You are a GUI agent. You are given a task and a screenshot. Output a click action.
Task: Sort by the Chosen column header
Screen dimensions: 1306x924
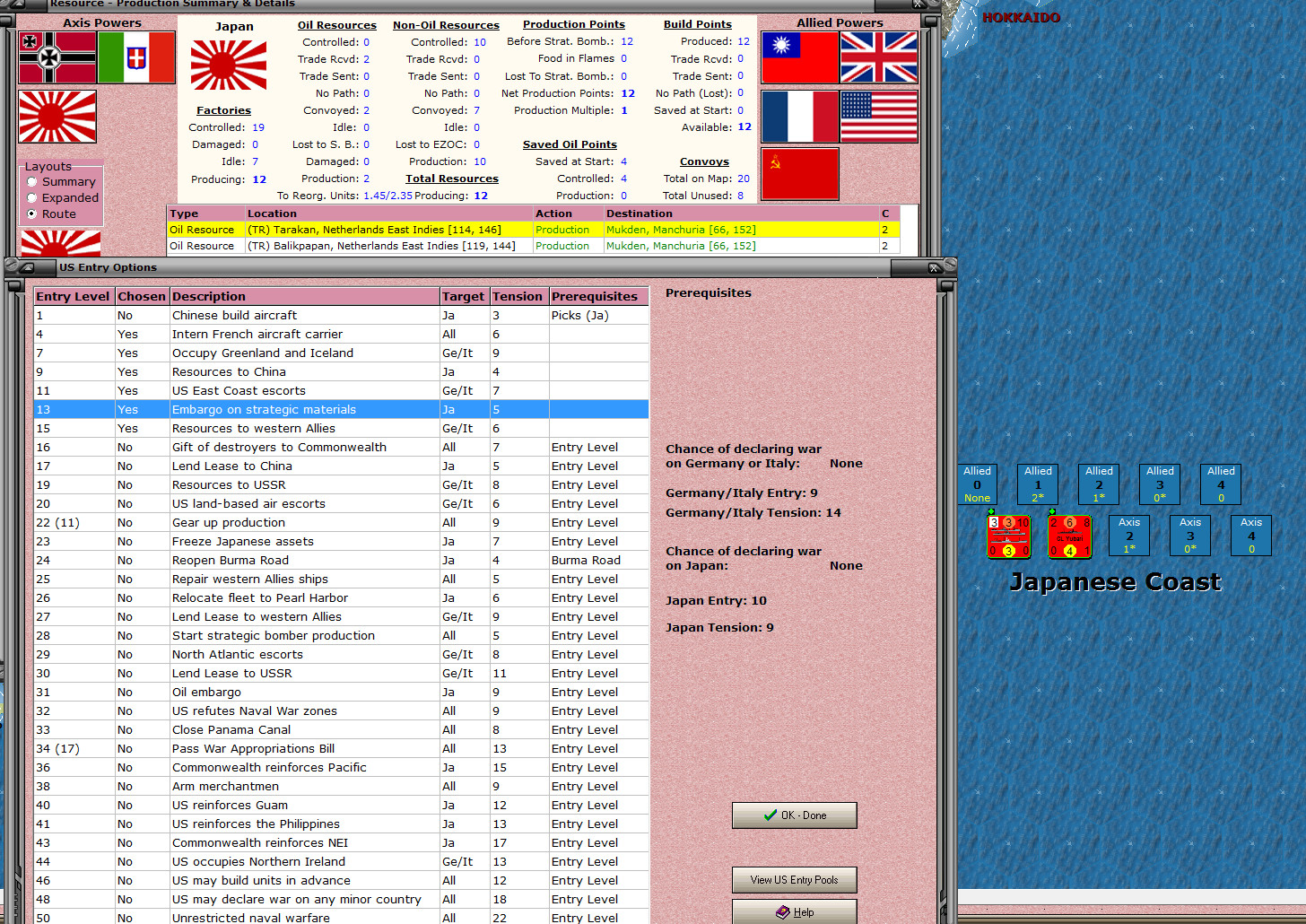tap(142, 297)
